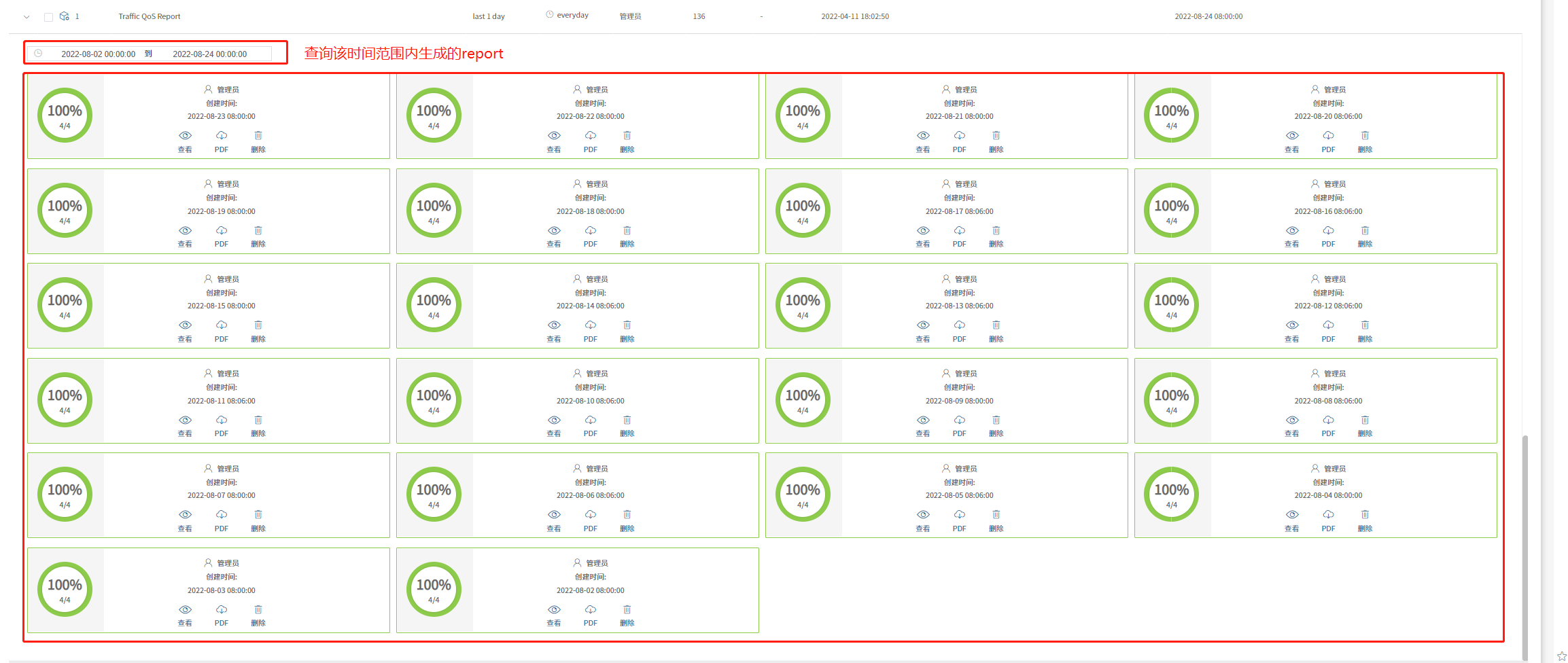Screen dimensions: 1568x663
Task: Download PDF for the 2022-08-12 08:06:00 report
Action: click(x=1328, y=325)
